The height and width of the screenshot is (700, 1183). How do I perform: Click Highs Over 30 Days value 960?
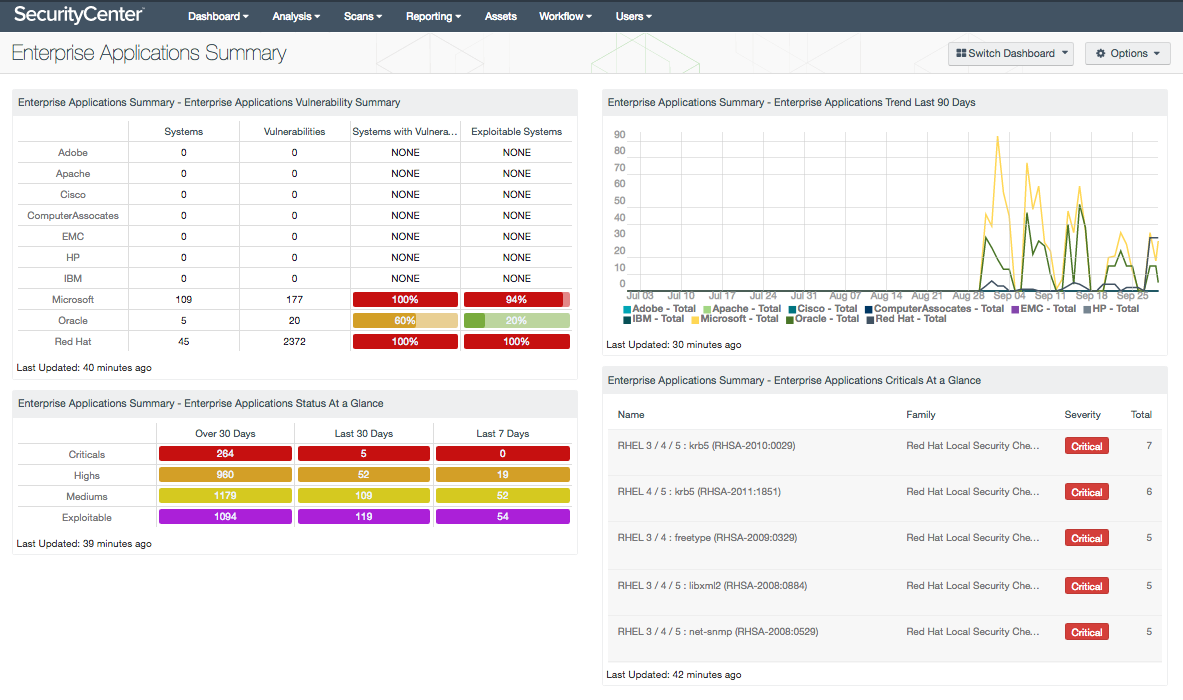[x=225, y=474]
